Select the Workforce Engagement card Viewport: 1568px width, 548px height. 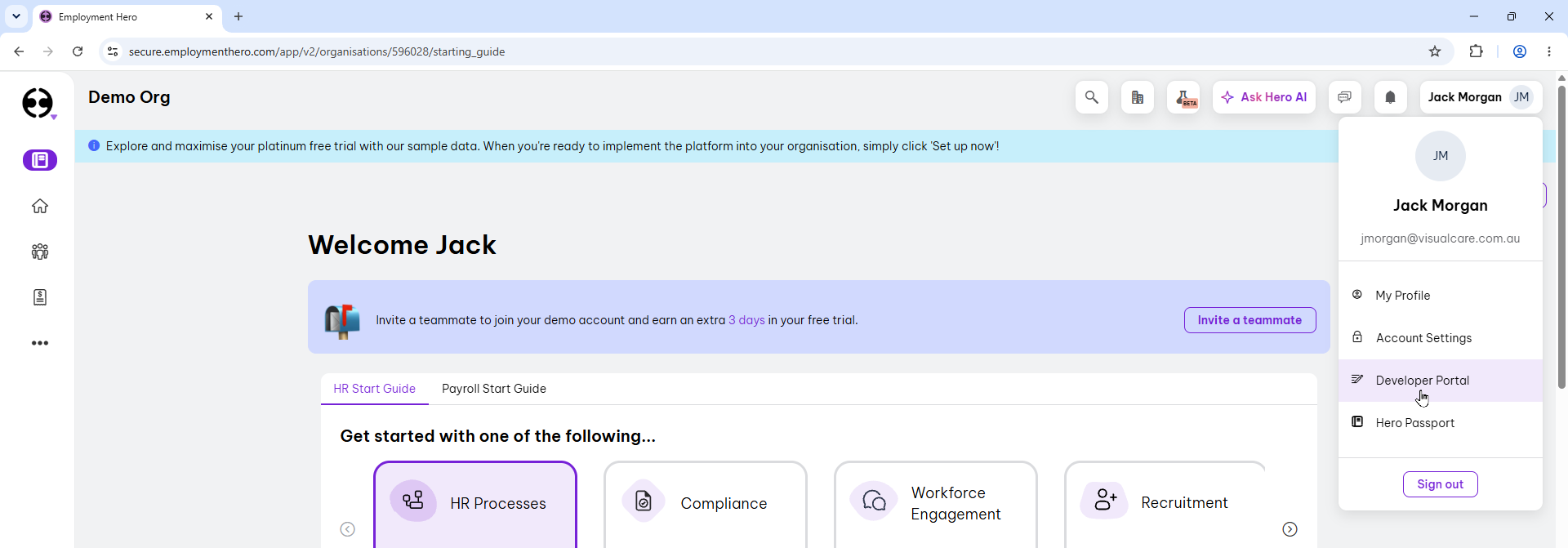coord(936,505)
